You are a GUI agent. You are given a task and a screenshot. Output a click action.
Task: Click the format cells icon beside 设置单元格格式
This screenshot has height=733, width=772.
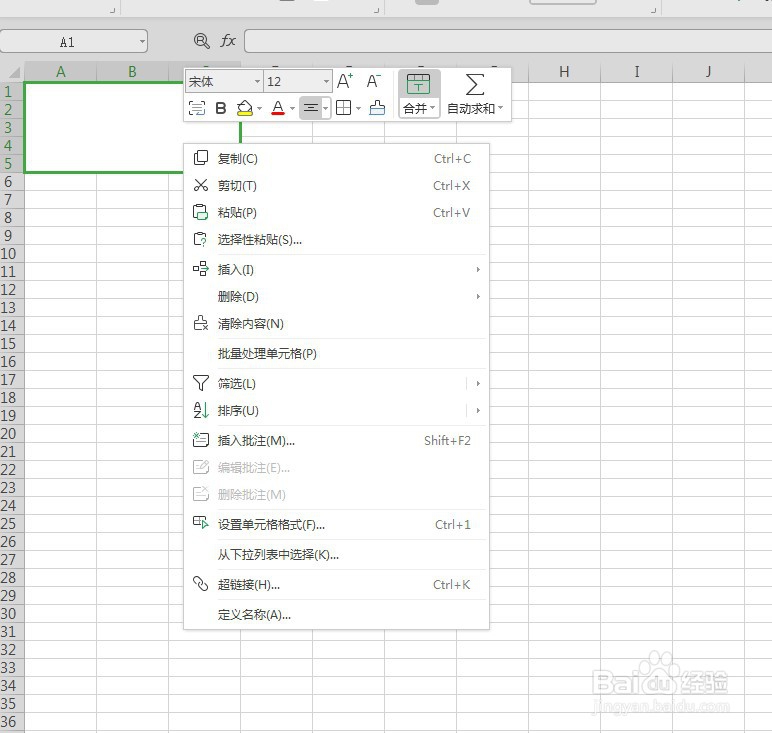point(201,522)
